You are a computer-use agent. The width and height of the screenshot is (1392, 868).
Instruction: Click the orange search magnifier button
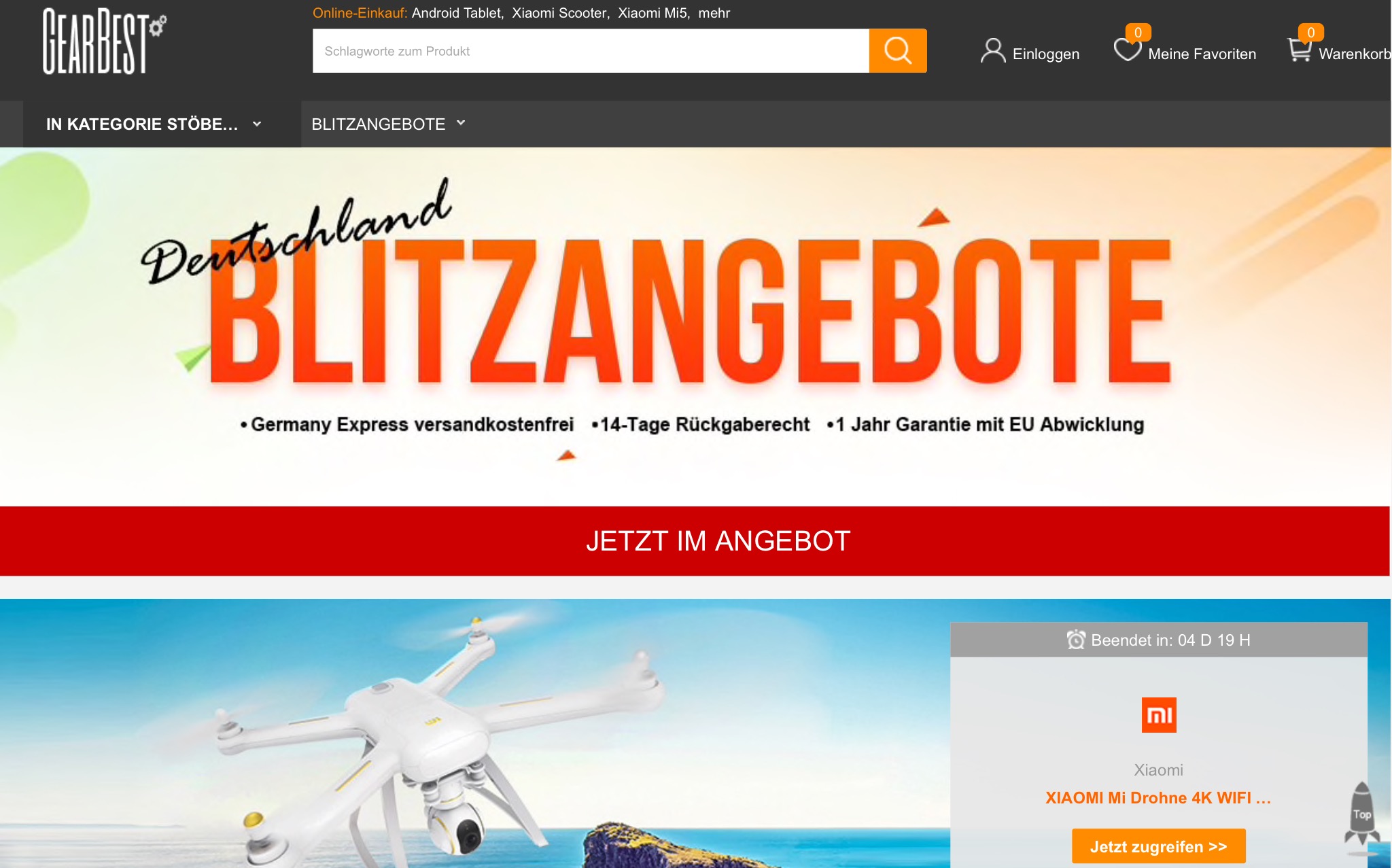click(897, 51)
